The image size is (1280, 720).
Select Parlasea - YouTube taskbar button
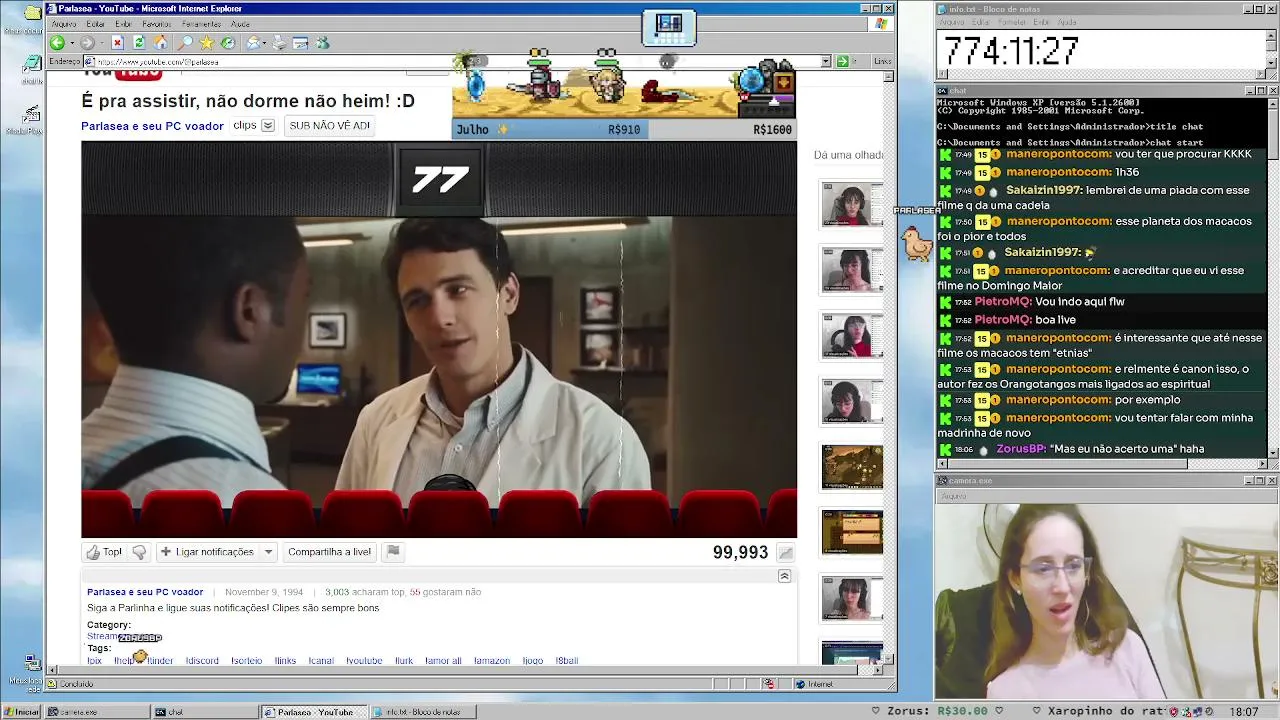click(x=315, y=712)
